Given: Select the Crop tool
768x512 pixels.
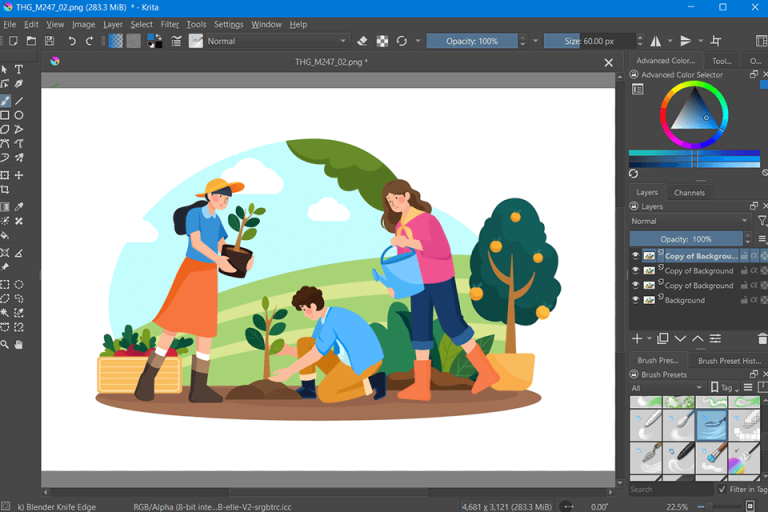Looking at the screenshot, I should click(5, 190).
